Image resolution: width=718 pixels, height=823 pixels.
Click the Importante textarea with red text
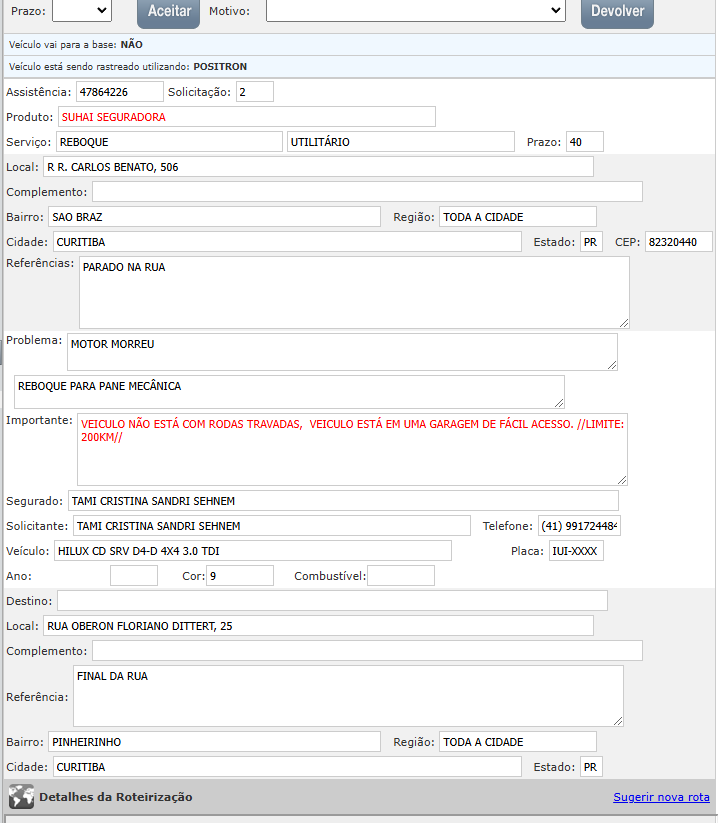[x=352, y=449]
